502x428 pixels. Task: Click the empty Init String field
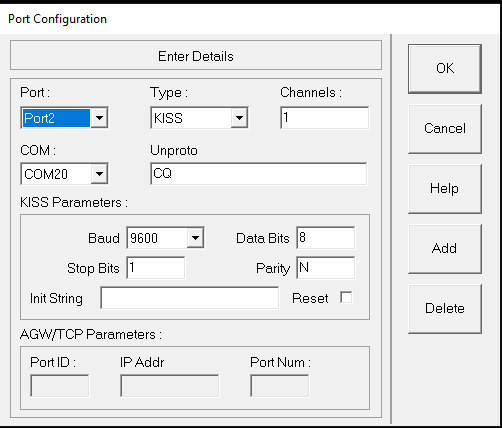tap(190, 298)
